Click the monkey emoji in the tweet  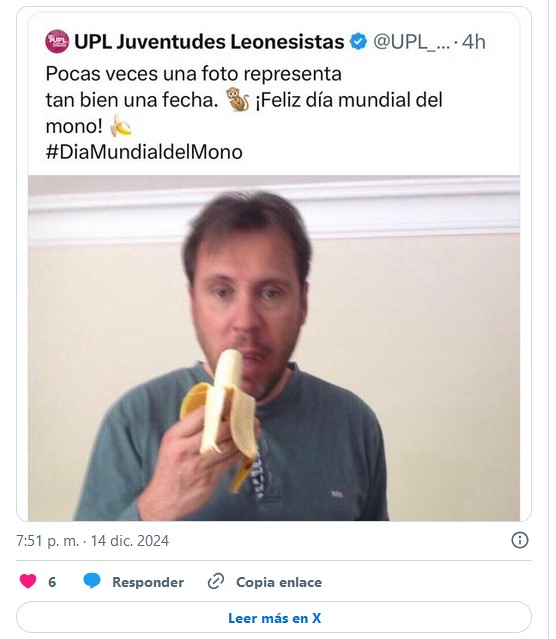(x=238, y=99)
